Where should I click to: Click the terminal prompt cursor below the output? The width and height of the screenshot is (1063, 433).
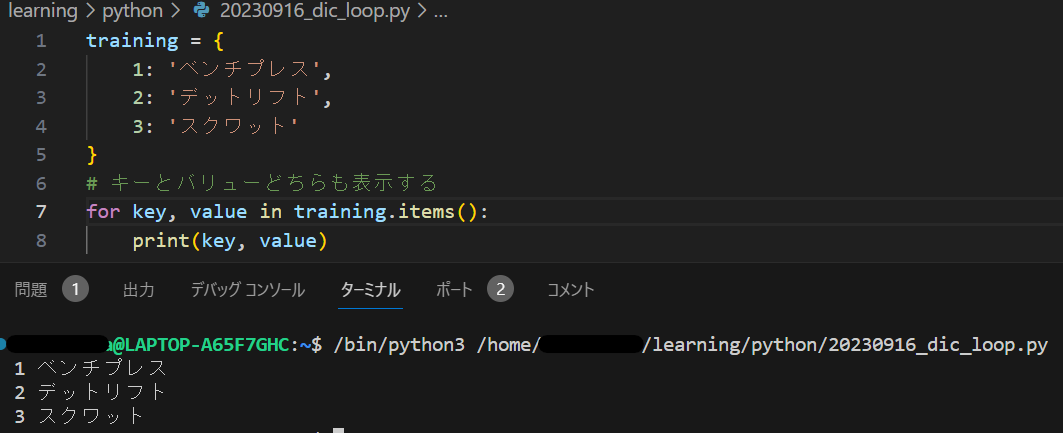(x=338, y=431)
